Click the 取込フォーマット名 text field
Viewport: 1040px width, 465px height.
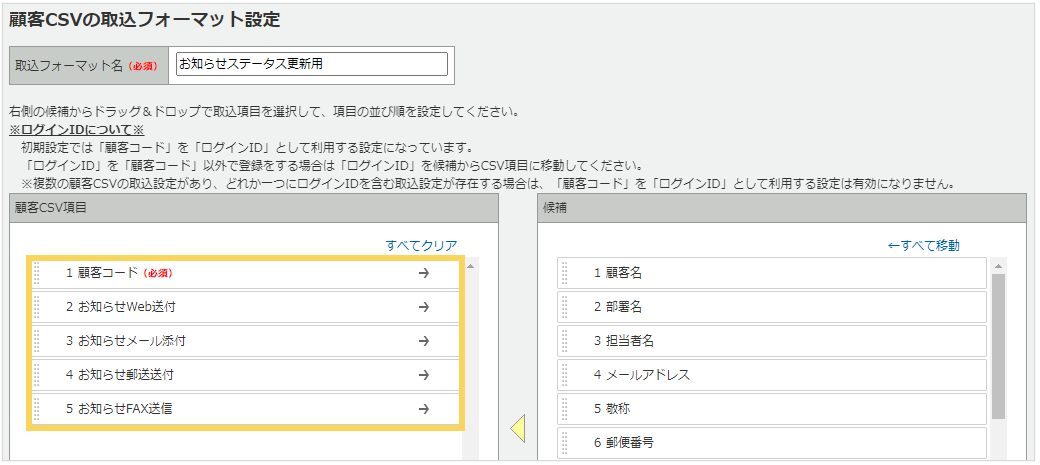coord(311,64)
